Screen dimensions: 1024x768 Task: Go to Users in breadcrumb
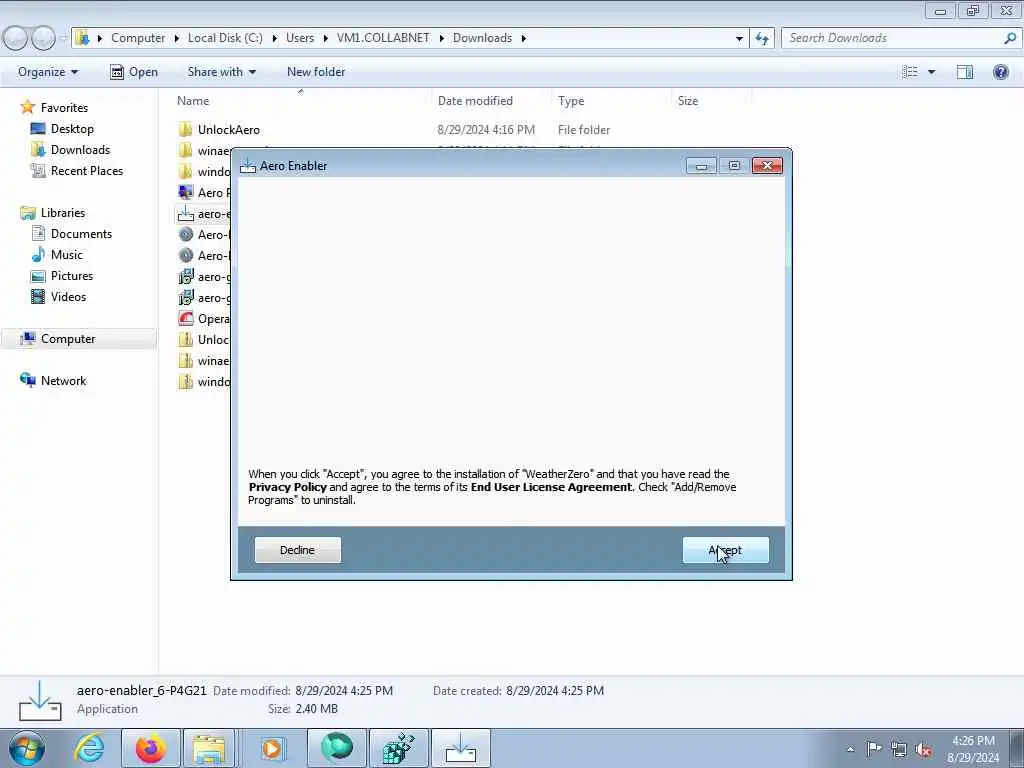tap(300, 38)
